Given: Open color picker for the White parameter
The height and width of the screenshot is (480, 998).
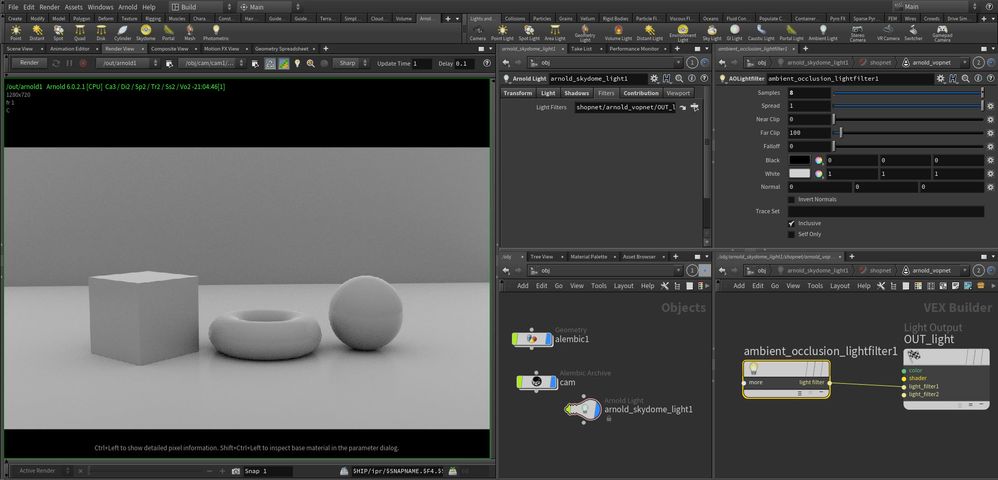Looking at the screenshot, I should pyautogui.click(x=819, y=173).
